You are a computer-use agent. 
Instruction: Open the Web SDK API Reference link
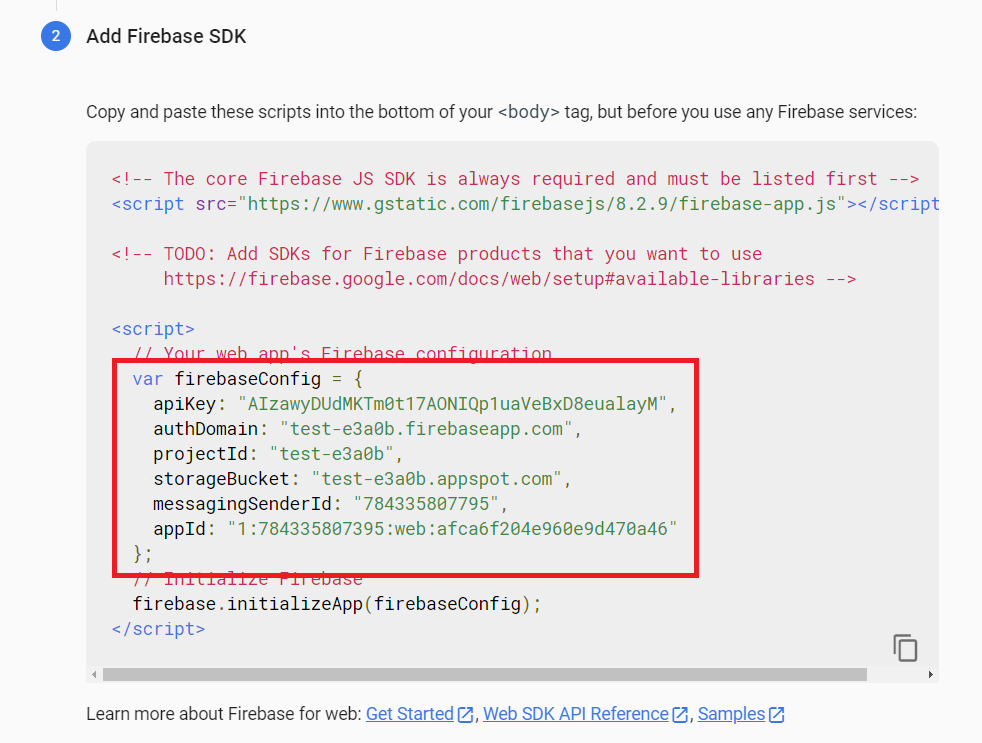tap(576, 714)
